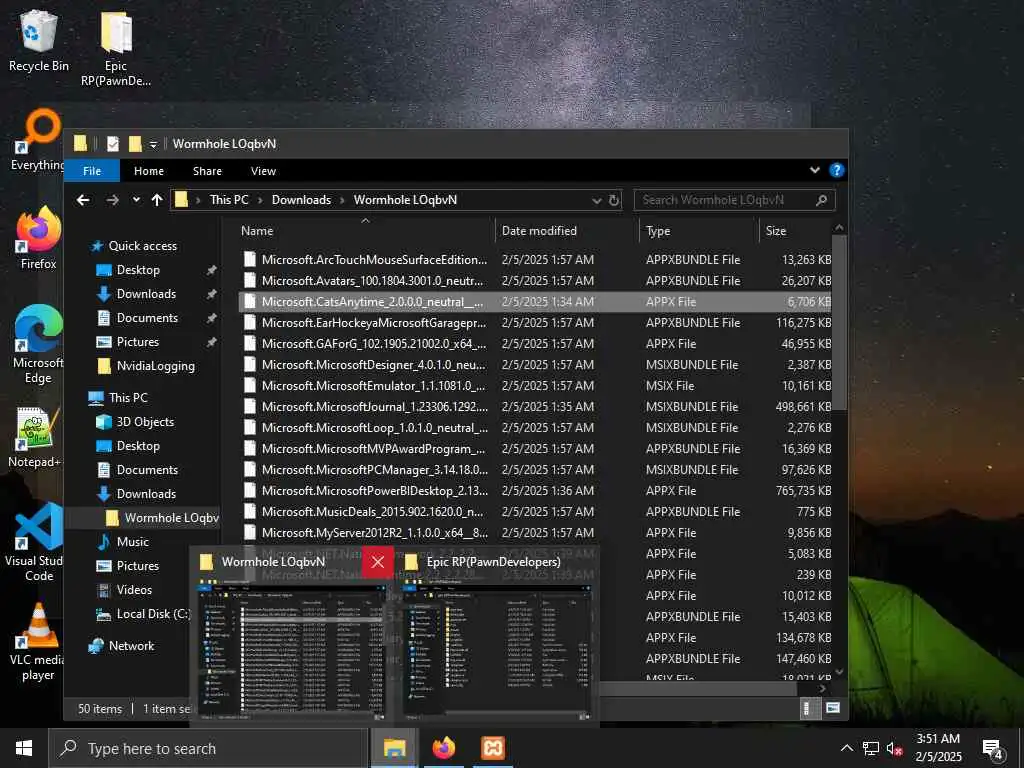Refresh the folder with the refresh icon

(x=614, y=200)
